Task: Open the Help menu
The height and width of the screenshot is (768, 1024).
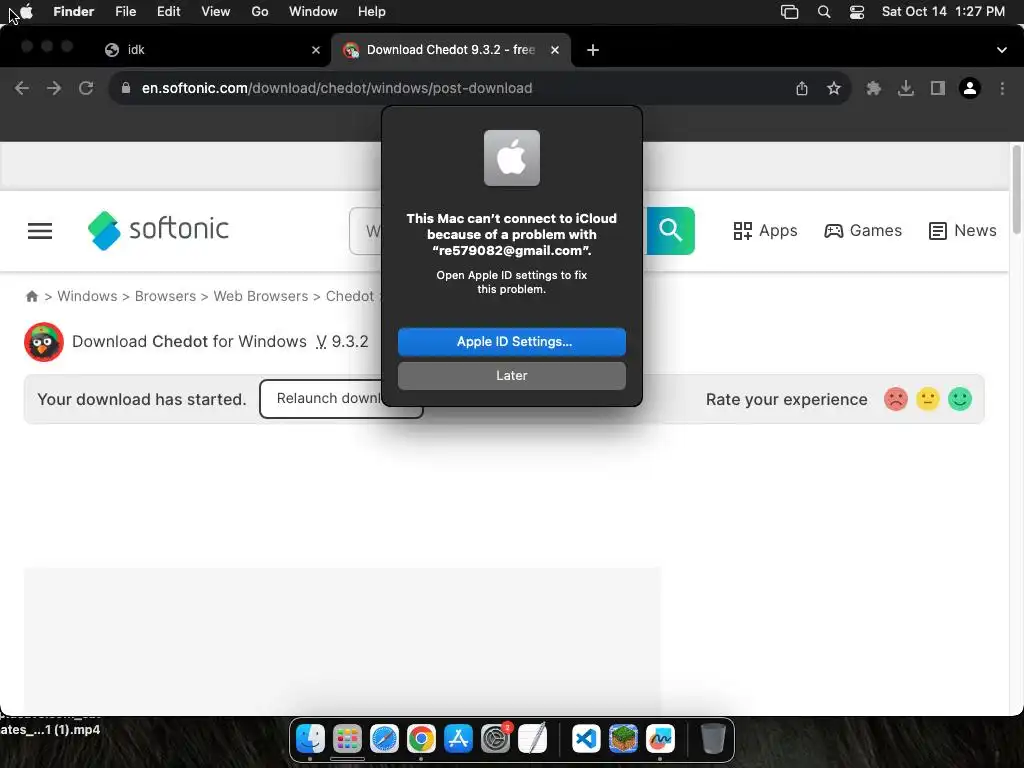Action: (372, 12)
